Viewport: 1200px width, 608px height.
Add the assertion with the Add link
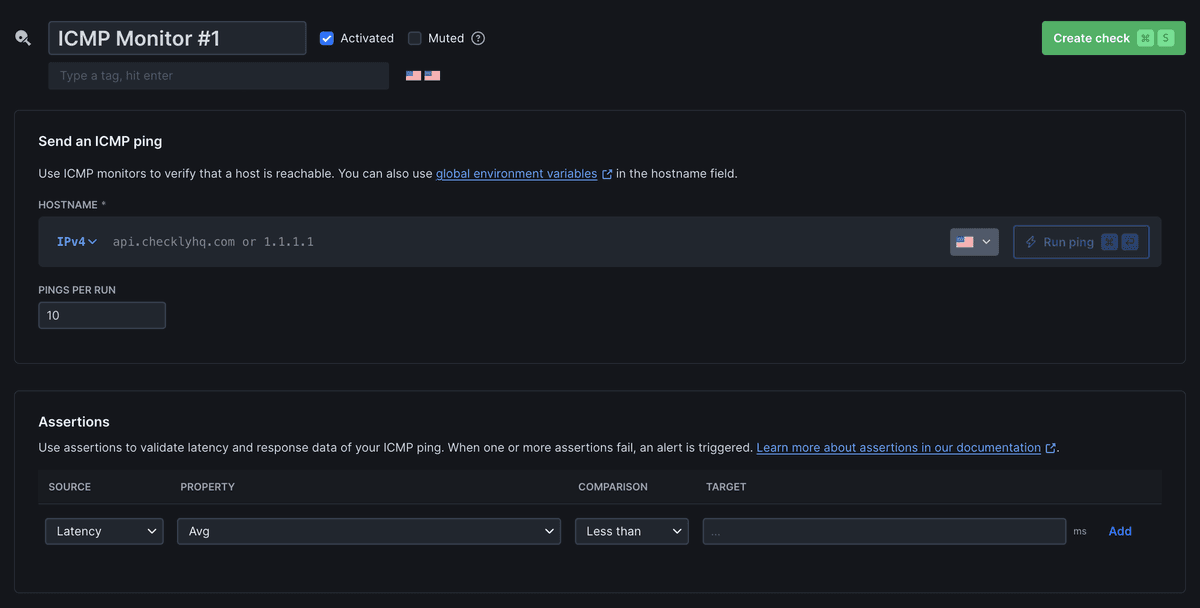[x=1120, y=531]
